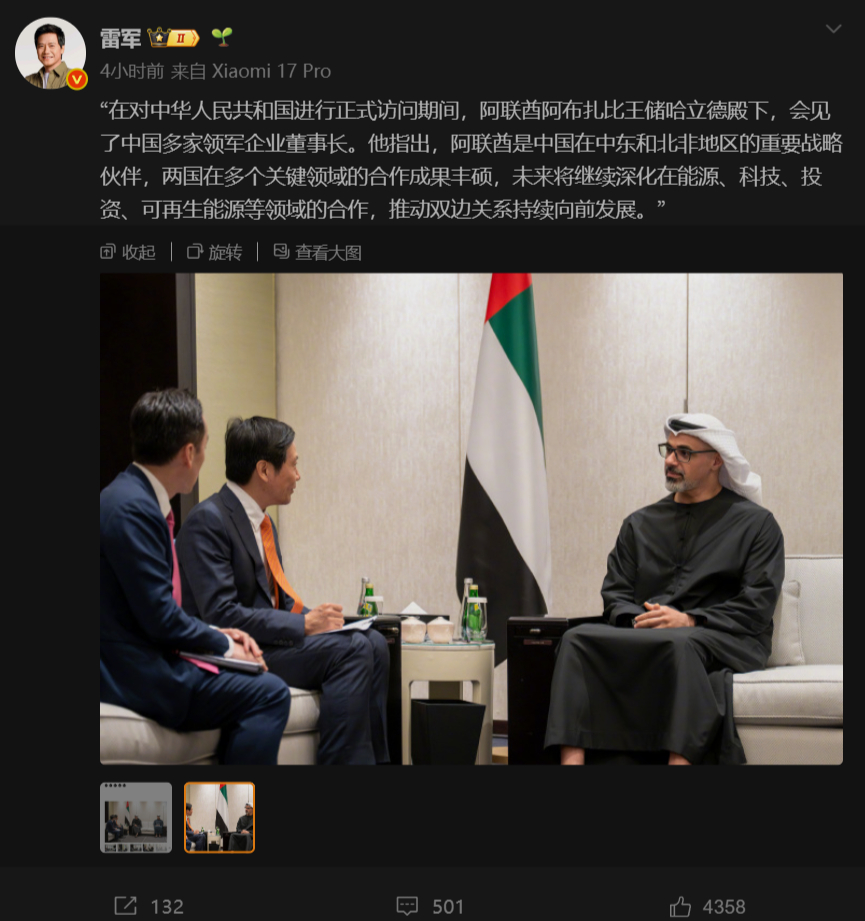Open the 雷军 profile avatar
The image size is (865, 921).
51,53
